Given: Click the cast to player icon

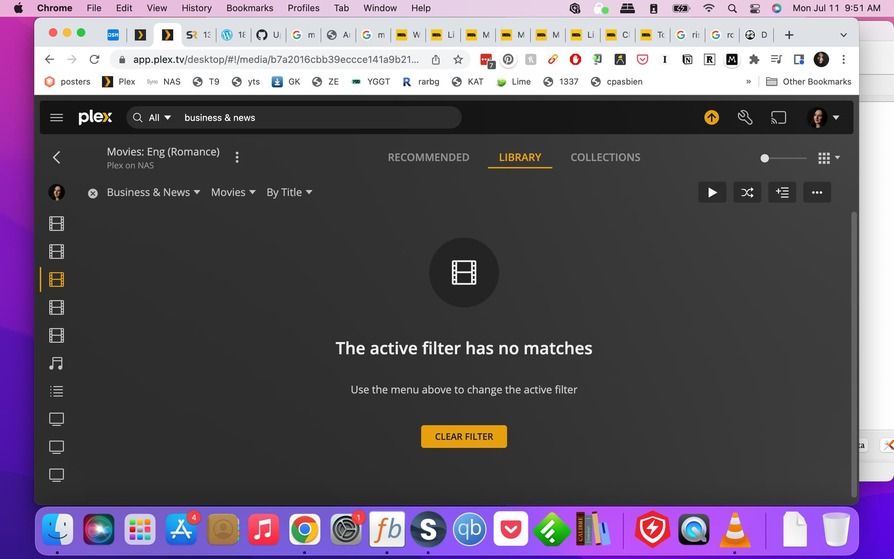Looking at the screenshot, I should (x=778, y=118).
